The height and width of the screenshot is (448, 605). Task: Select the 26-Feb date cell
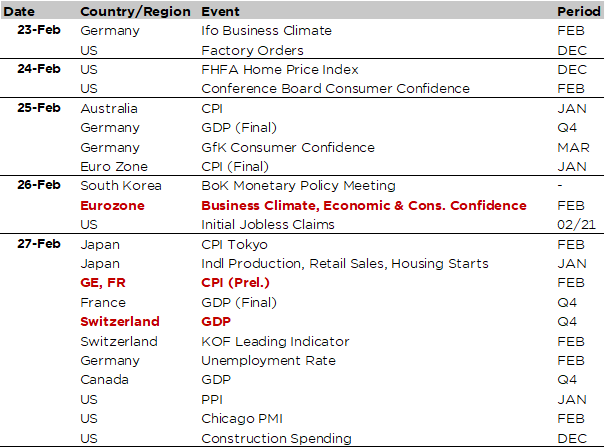coord(37,186)
